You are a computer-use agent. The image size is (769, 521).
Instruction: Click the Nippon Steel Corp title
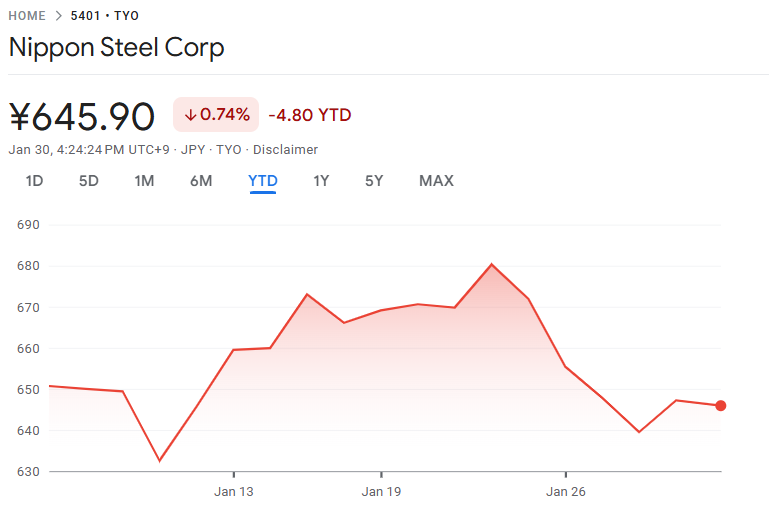pyautogui.click(x=117, y=47)
